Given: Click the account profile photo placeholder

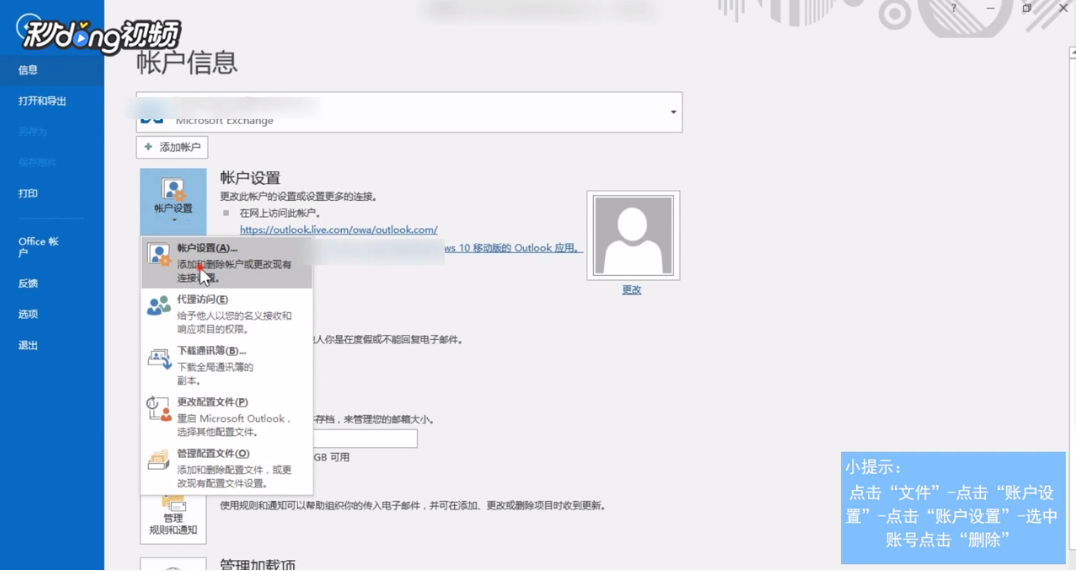Looking at the screenshot, I should click(633, 235).
